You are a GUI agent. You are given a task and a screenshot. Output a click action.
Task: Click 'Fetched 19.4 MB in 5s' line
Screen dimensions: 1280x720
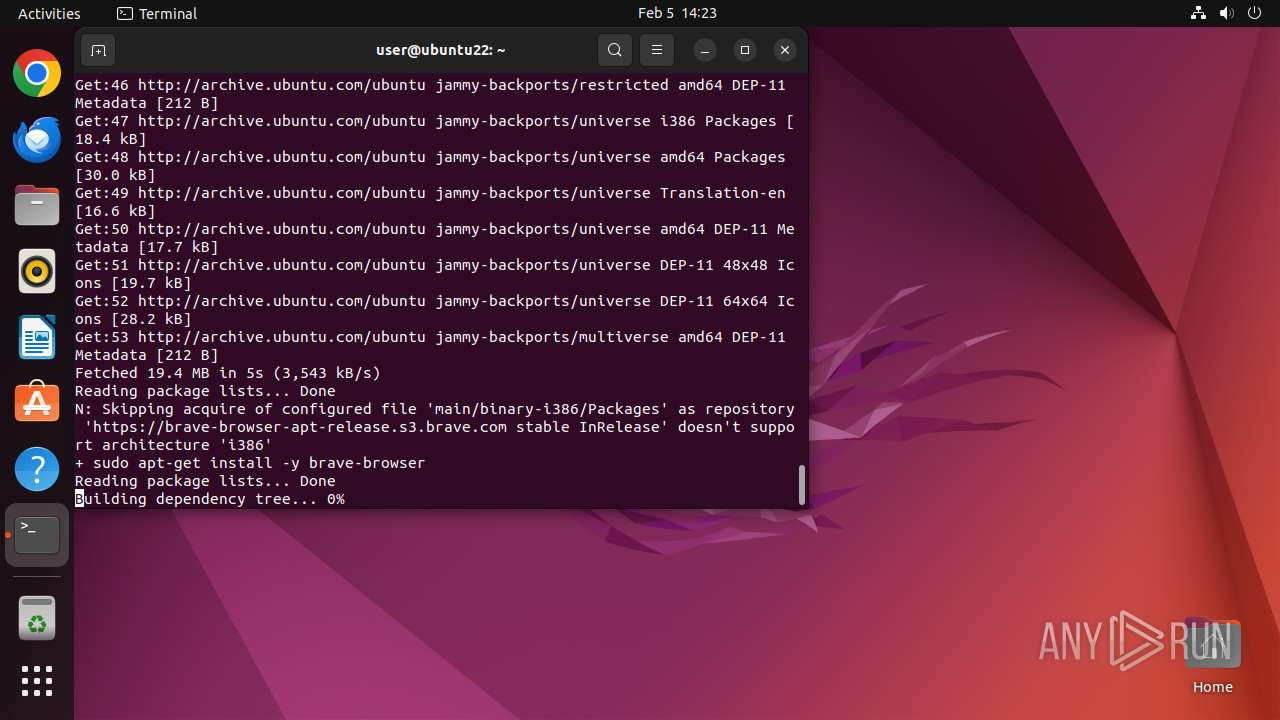pyautogui.click(x=228, y=373)
